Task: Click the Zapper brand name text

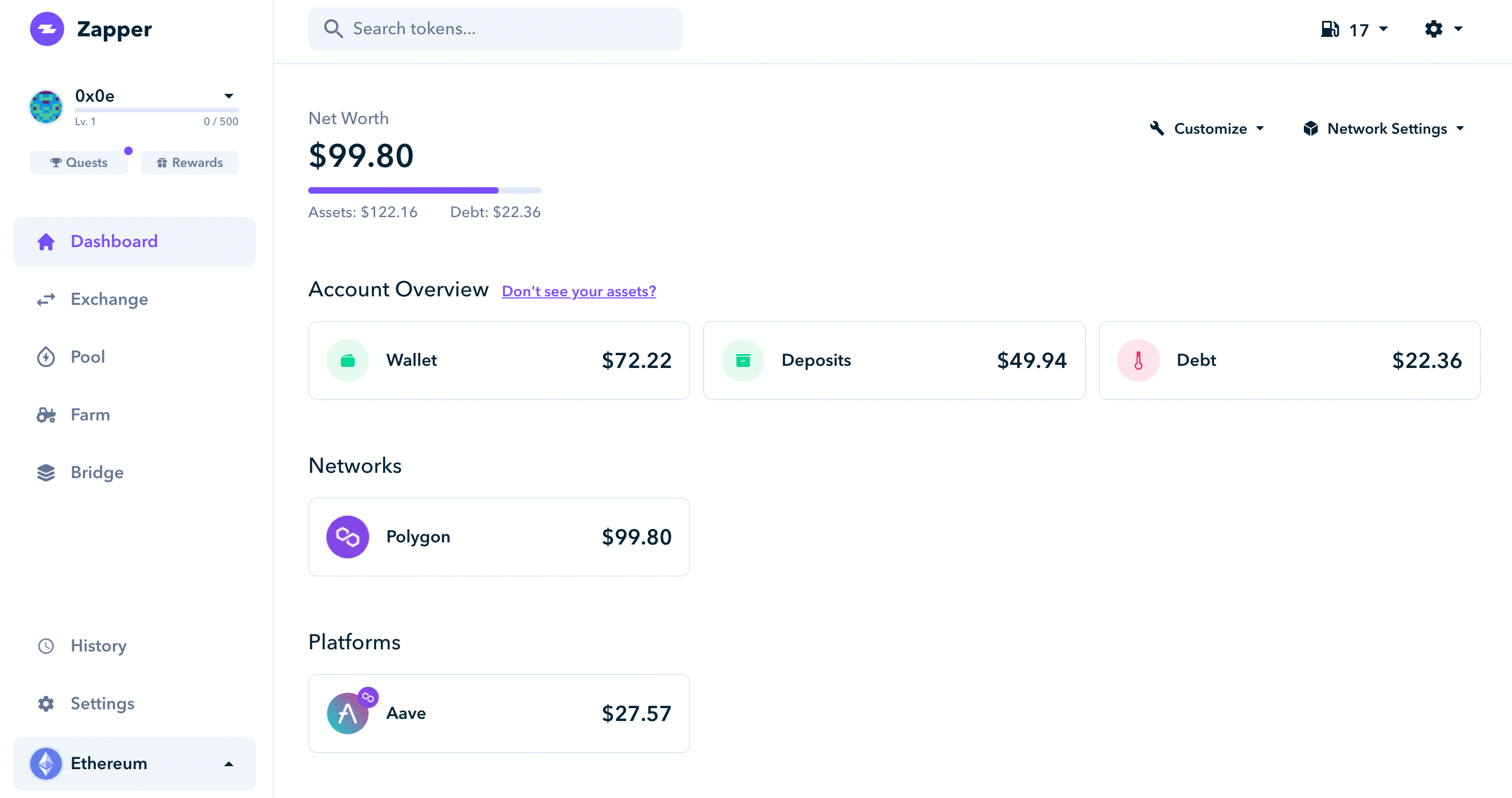Action: click(x=114, y=29)
